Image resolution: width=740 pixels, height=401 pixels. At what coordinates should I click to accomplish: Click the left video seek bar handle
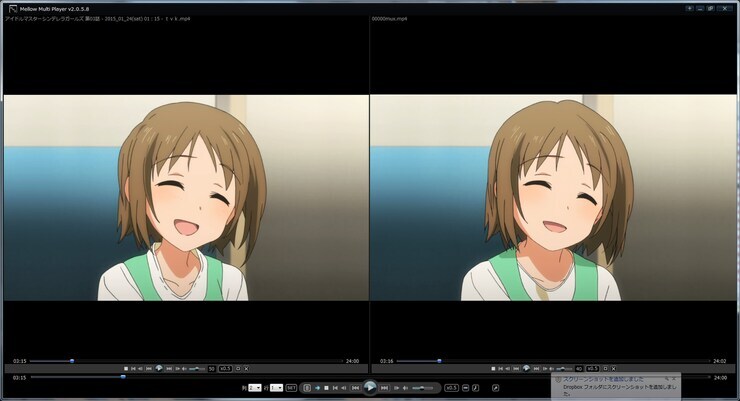[72, 361]
